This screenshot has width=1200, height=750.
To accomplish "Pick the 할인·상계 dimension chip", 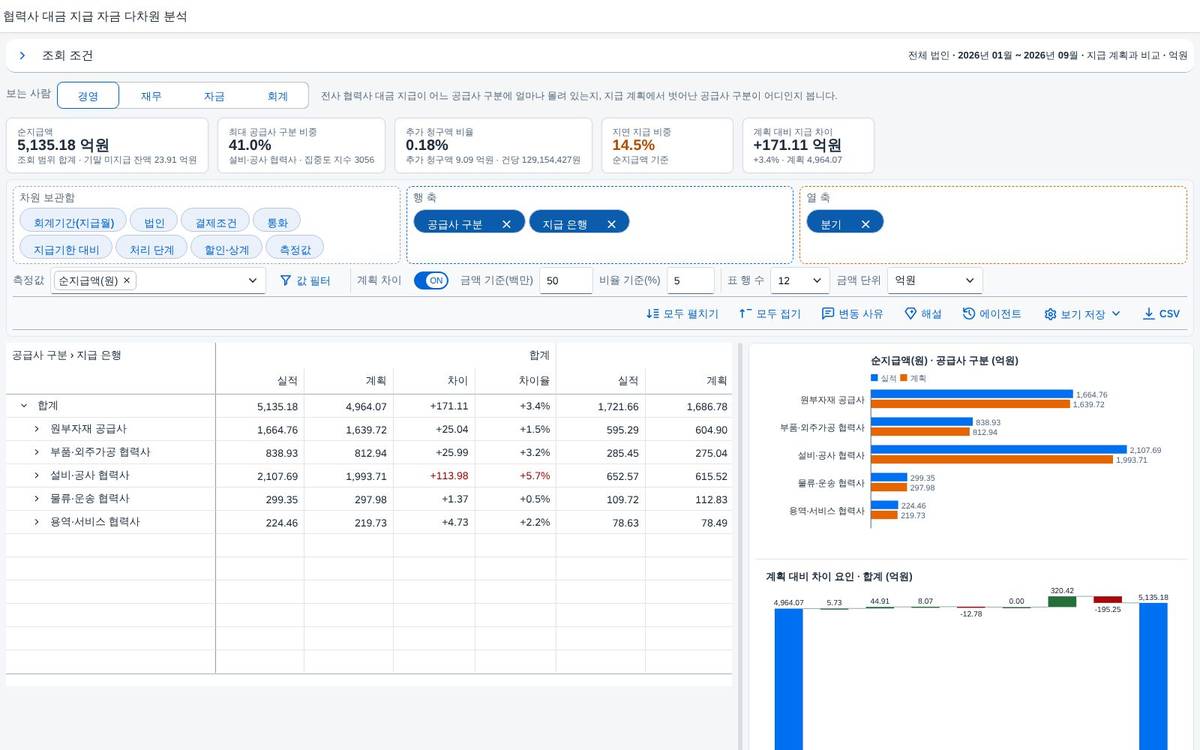I will (x=226, y=248).
